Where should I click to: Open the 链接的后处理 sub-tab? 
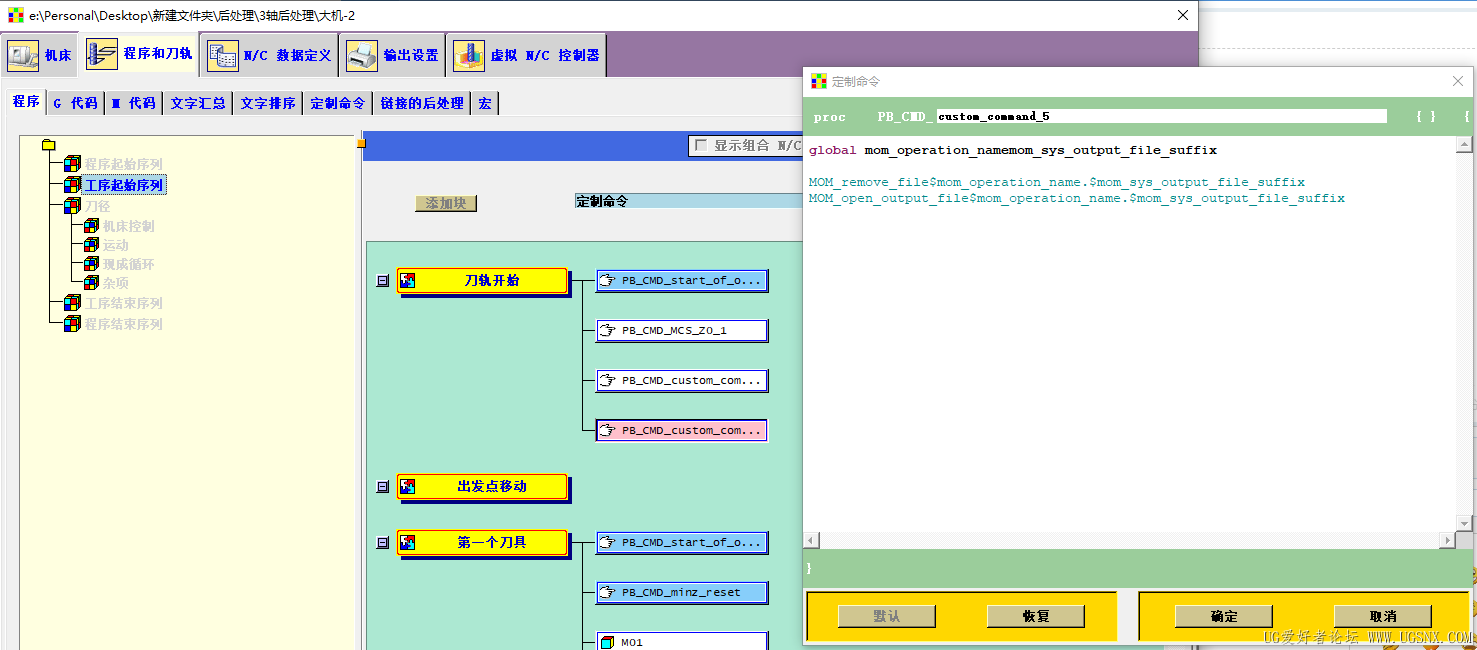(x=421, y=102)
